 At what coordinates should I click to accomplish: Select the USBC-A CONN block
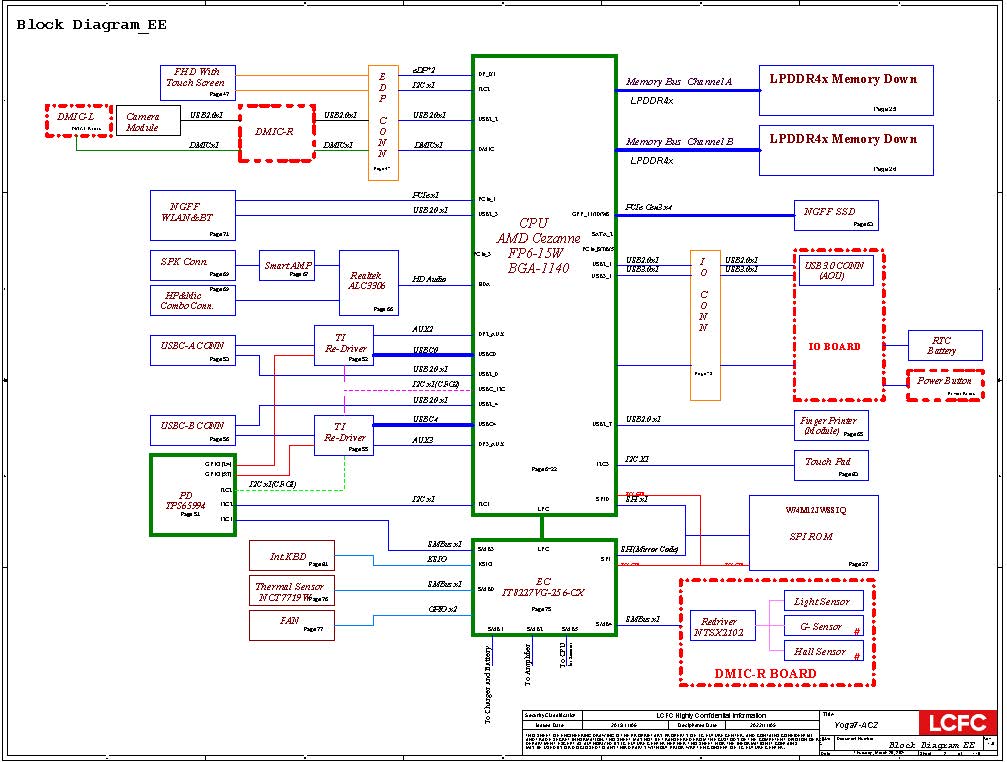click(x=193, y=351)
